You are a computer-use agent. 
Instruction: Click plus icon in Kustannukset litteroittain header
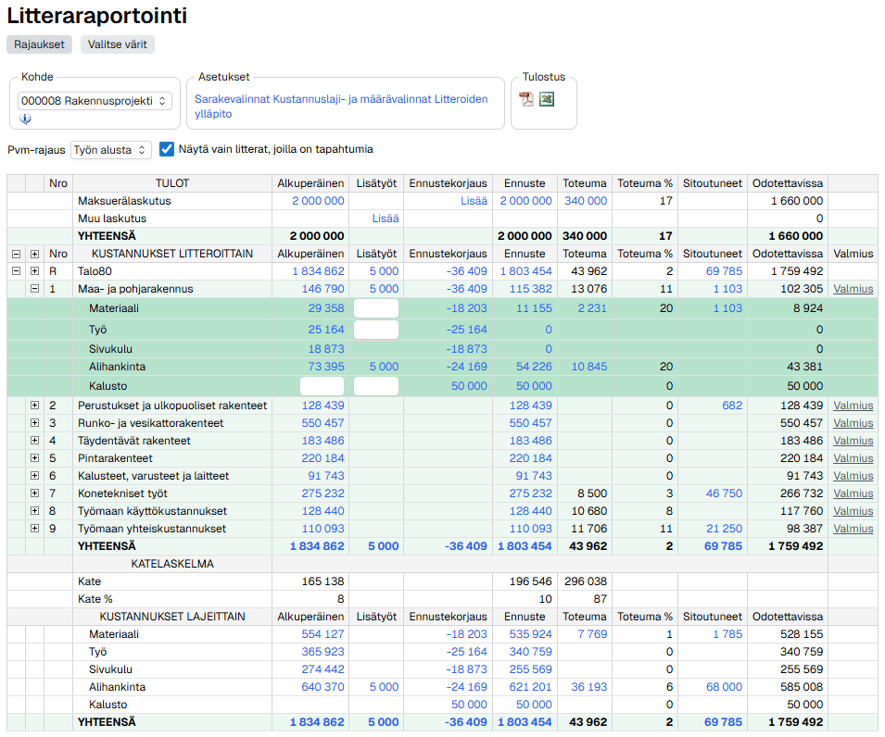(35, 254)
